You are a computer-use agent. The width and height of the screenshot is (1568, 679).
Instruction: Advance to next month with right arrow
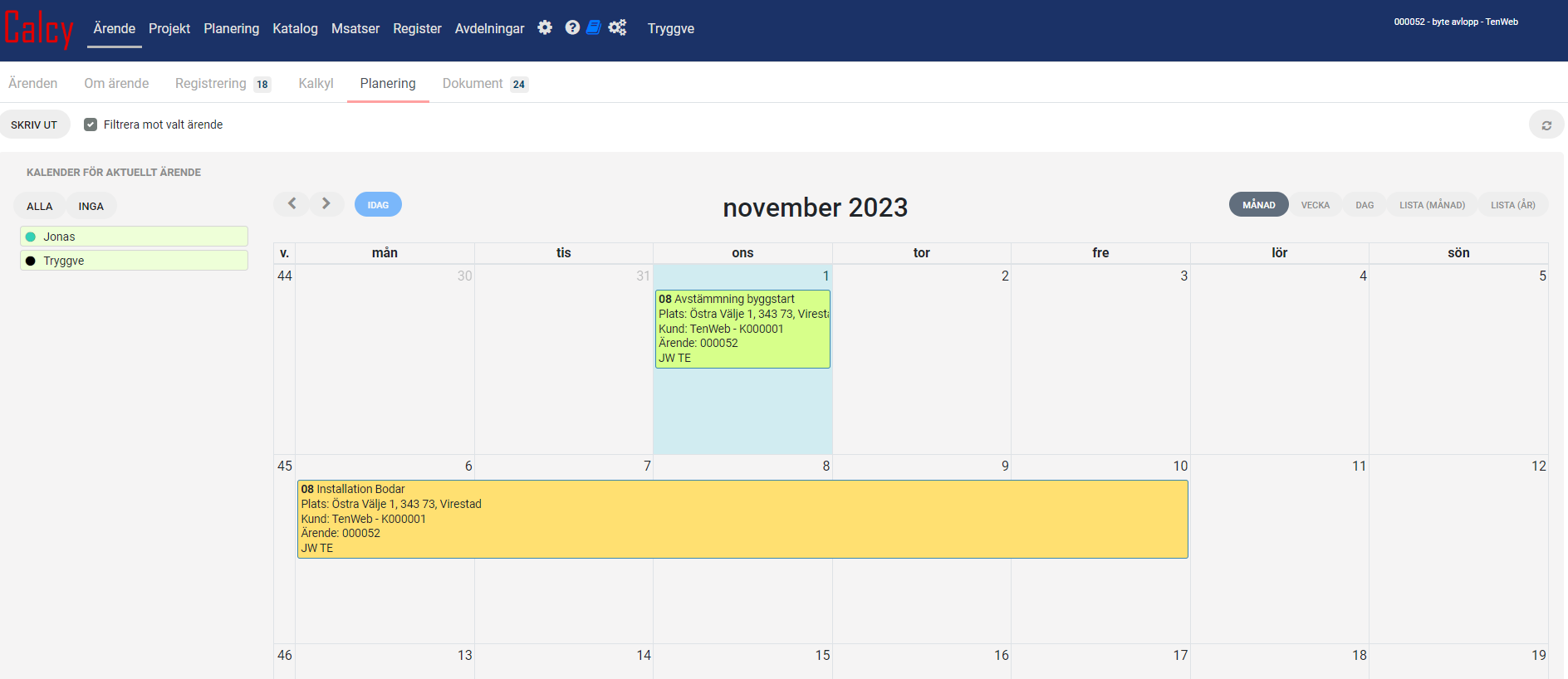tap(326, 203)
